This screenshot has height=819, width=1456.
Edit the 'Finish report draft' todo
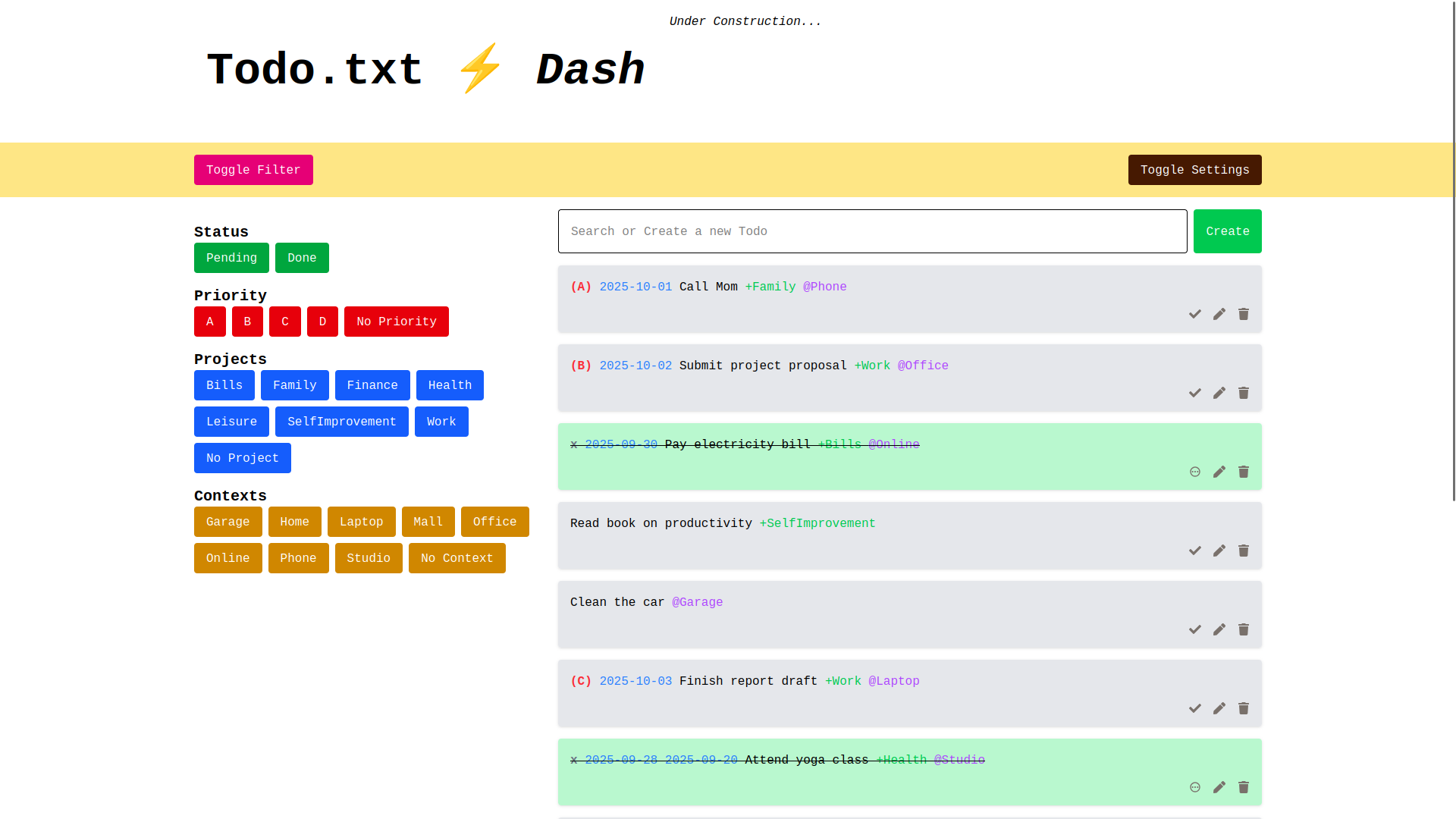(x=1219, y=708)
